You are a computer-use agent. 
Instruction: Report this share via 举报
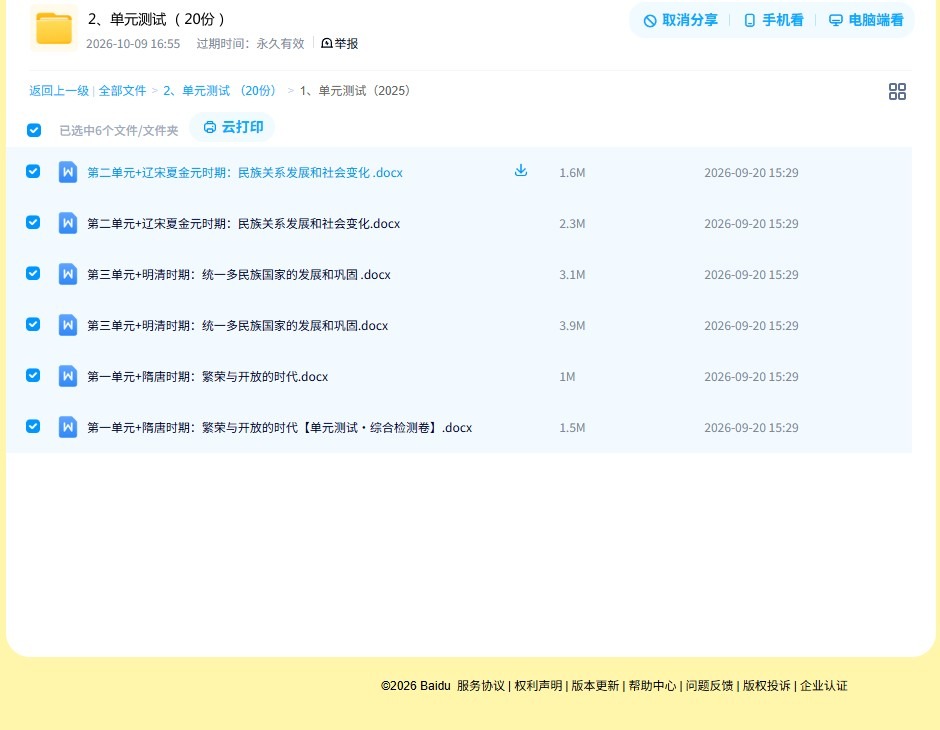coord(339,43)
